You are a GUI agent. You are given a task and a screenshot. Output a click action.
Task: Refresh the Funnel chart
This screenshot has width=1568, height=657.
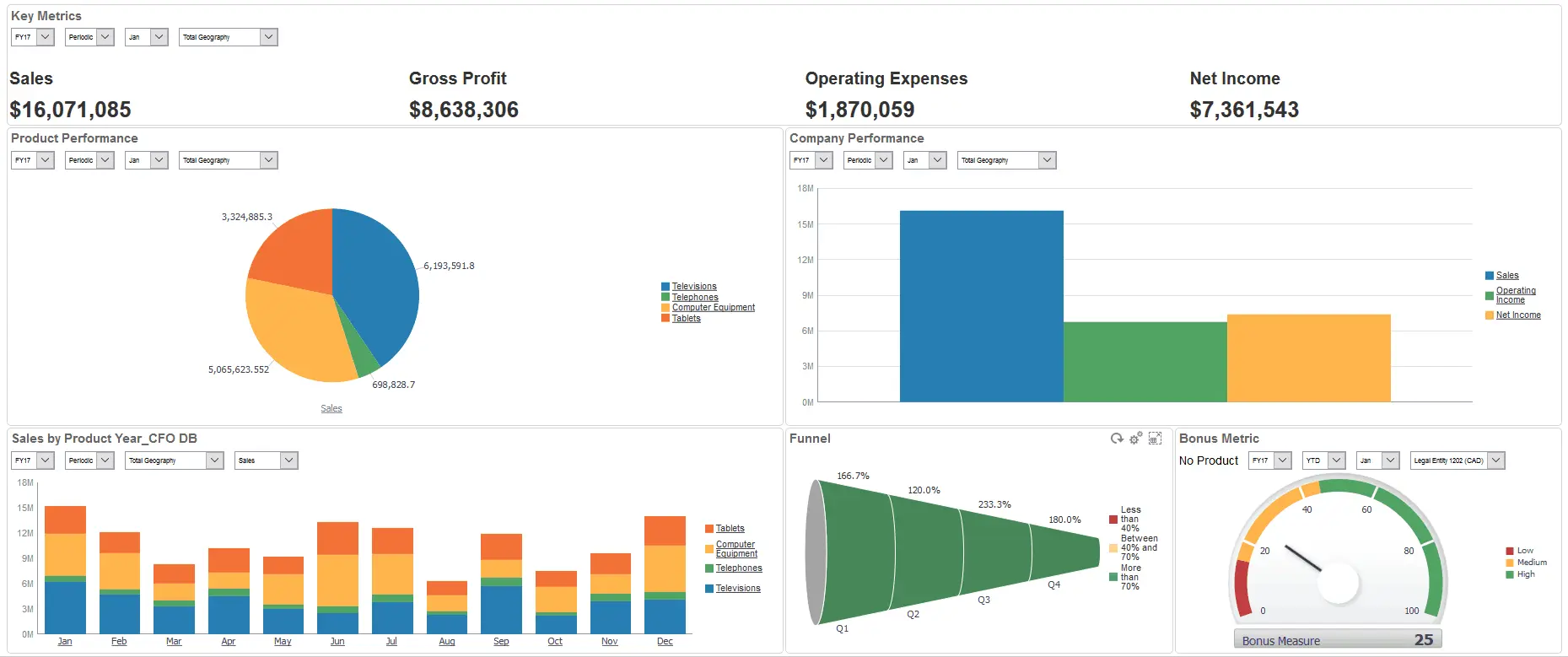tap(1117, 439)
